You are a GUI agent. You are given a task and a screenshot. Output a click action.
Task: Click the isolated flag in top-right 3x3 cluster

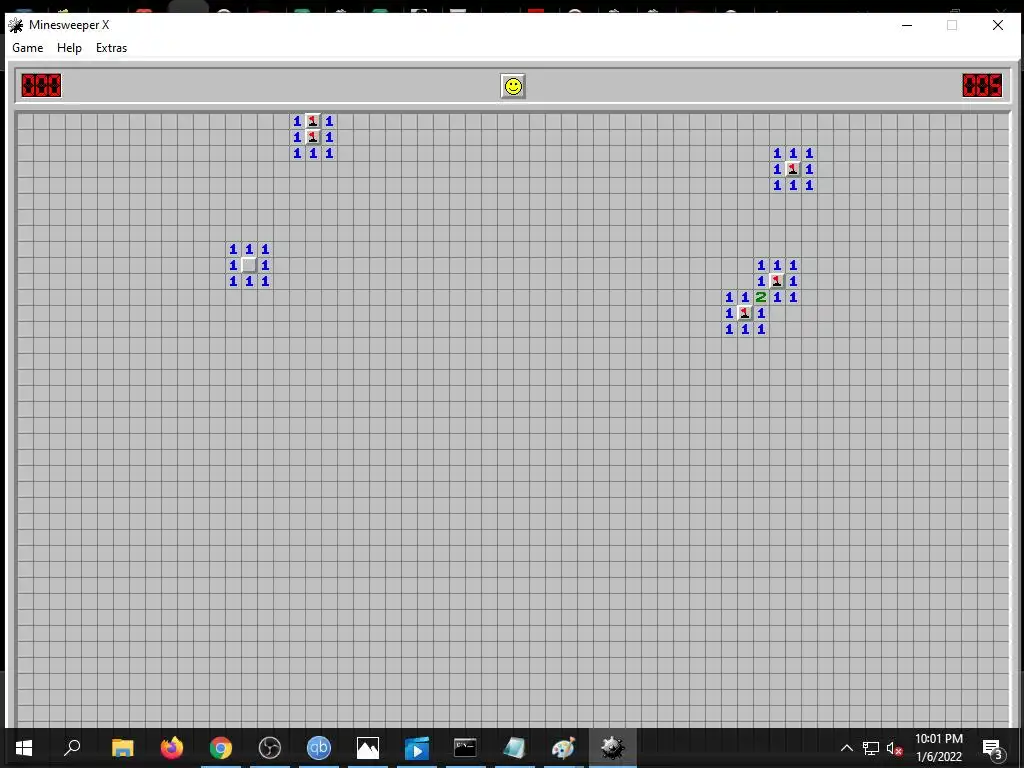tap(793, 169)
